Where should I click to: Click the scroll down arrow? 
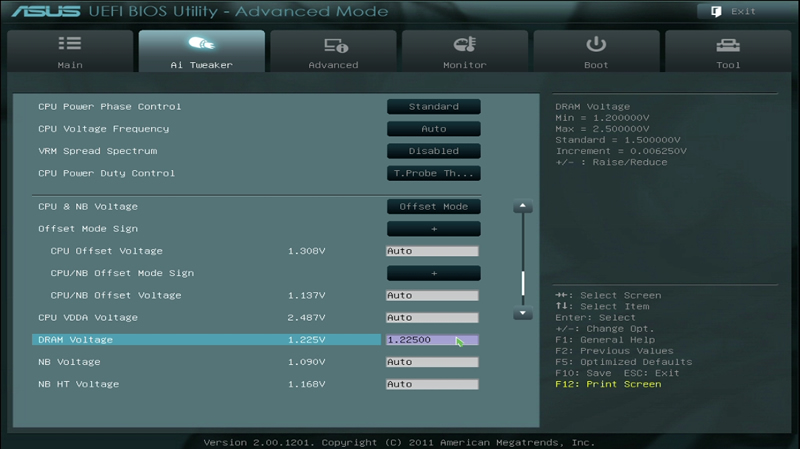522,313
